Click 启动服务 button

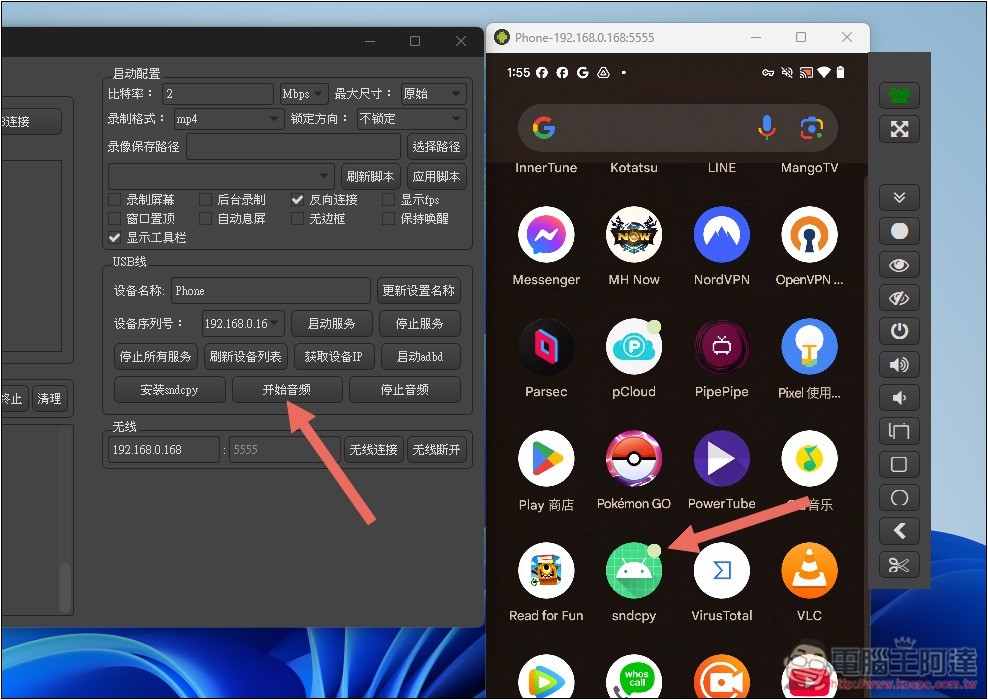tap(331, 324)
